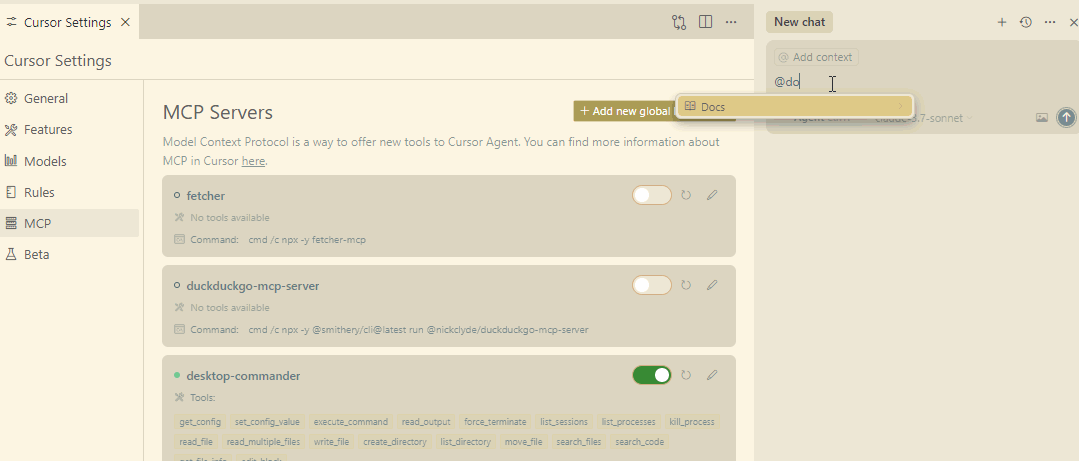Click the gear icon next to General
Screen dimensions: 1079x461
10,98
